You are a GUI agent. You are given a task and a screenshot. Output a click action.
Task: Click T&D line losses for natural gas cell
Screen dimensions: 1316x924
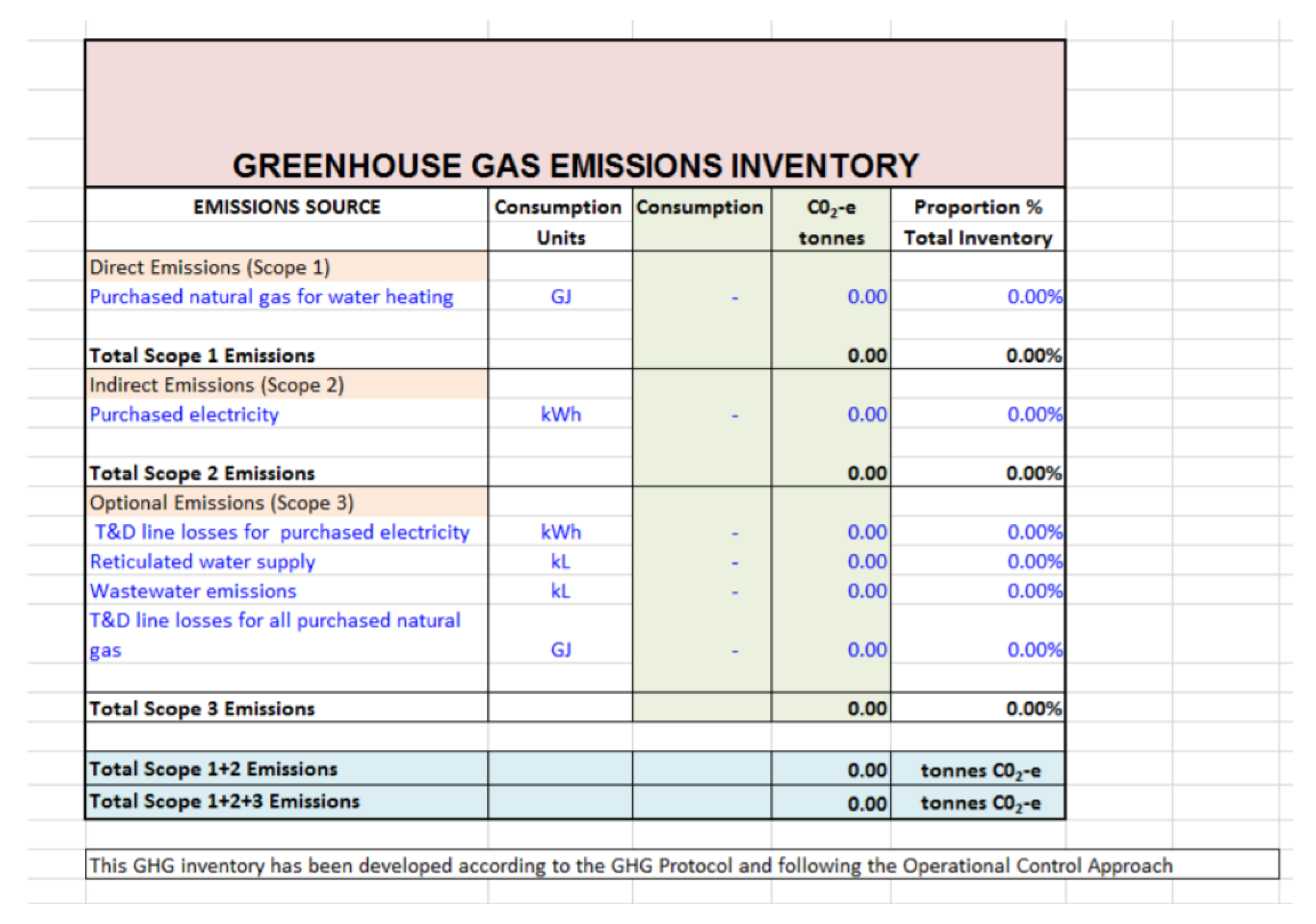pyautogui.click(x=275, y=634)
